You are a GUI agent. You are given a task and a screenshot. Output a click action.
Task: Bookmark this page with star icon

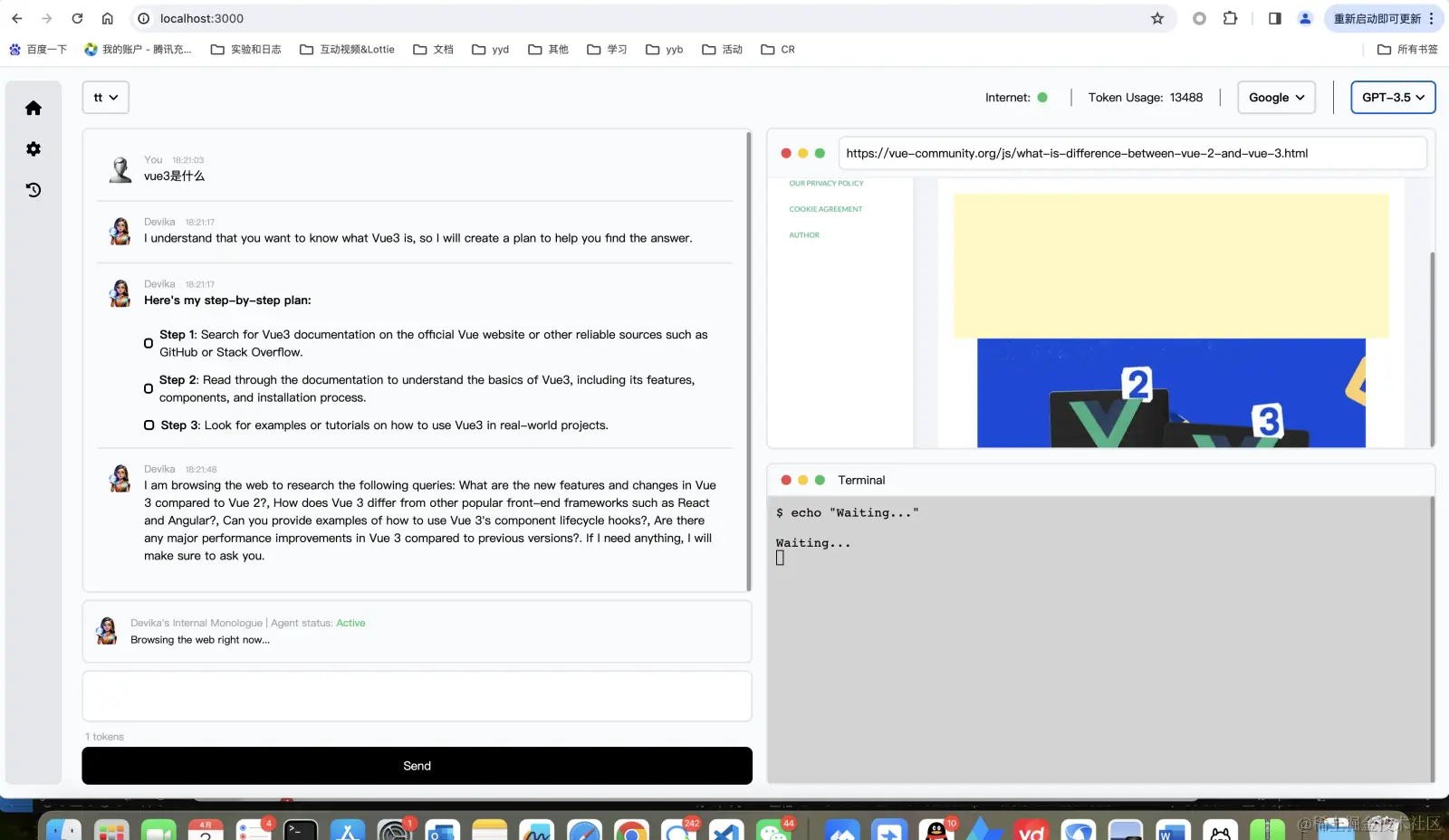(x=1157, y=18)
